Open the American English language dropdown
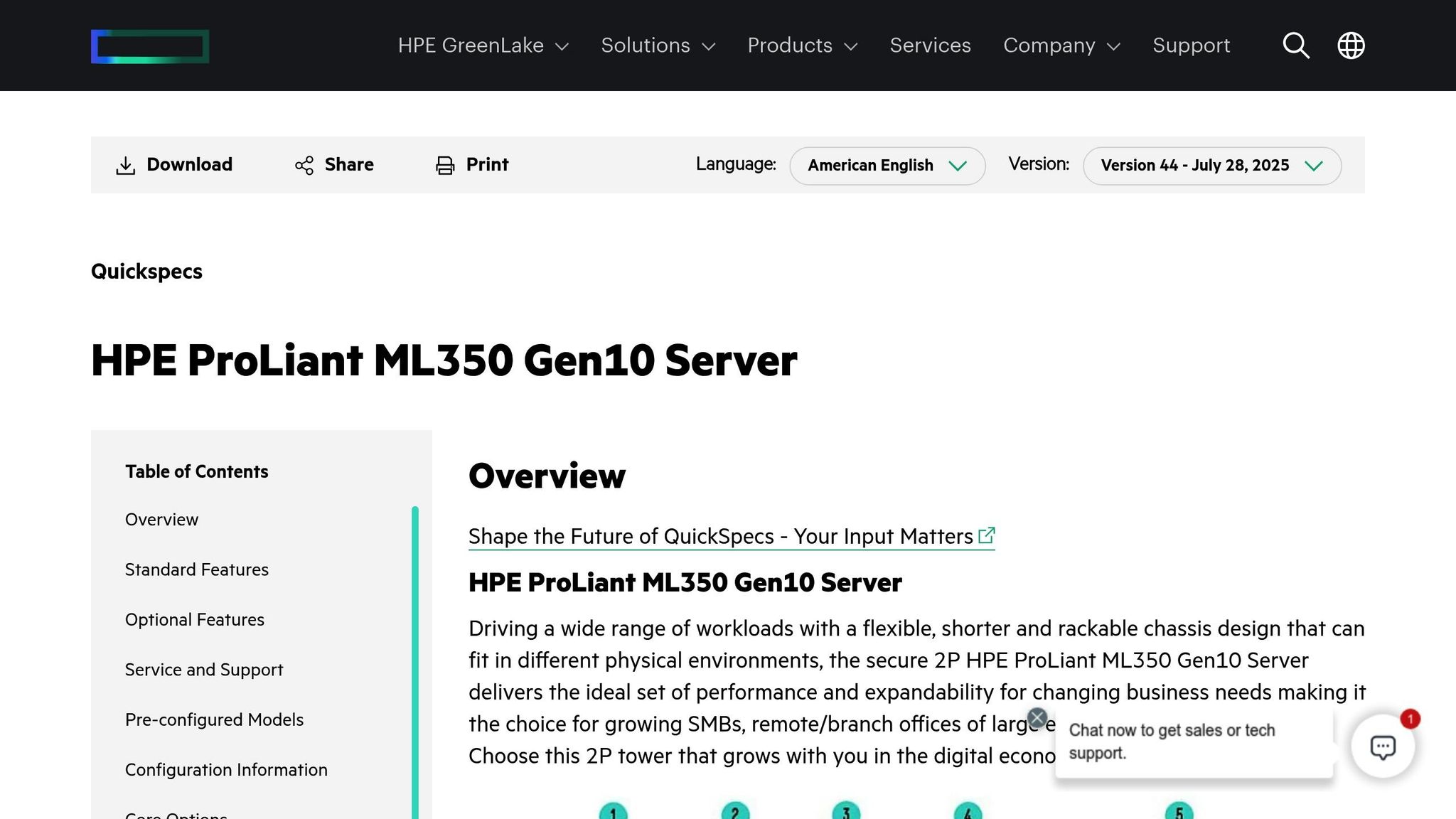Screen dimensions: 1456x819 pos(887,166)
